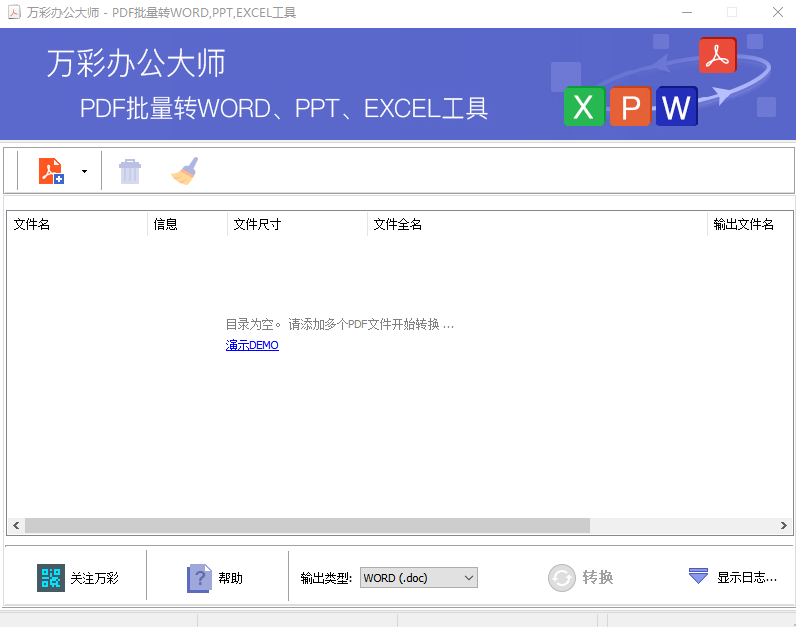796x627 pixels.
Task: Click the title bar app icon
Action: 14,12
